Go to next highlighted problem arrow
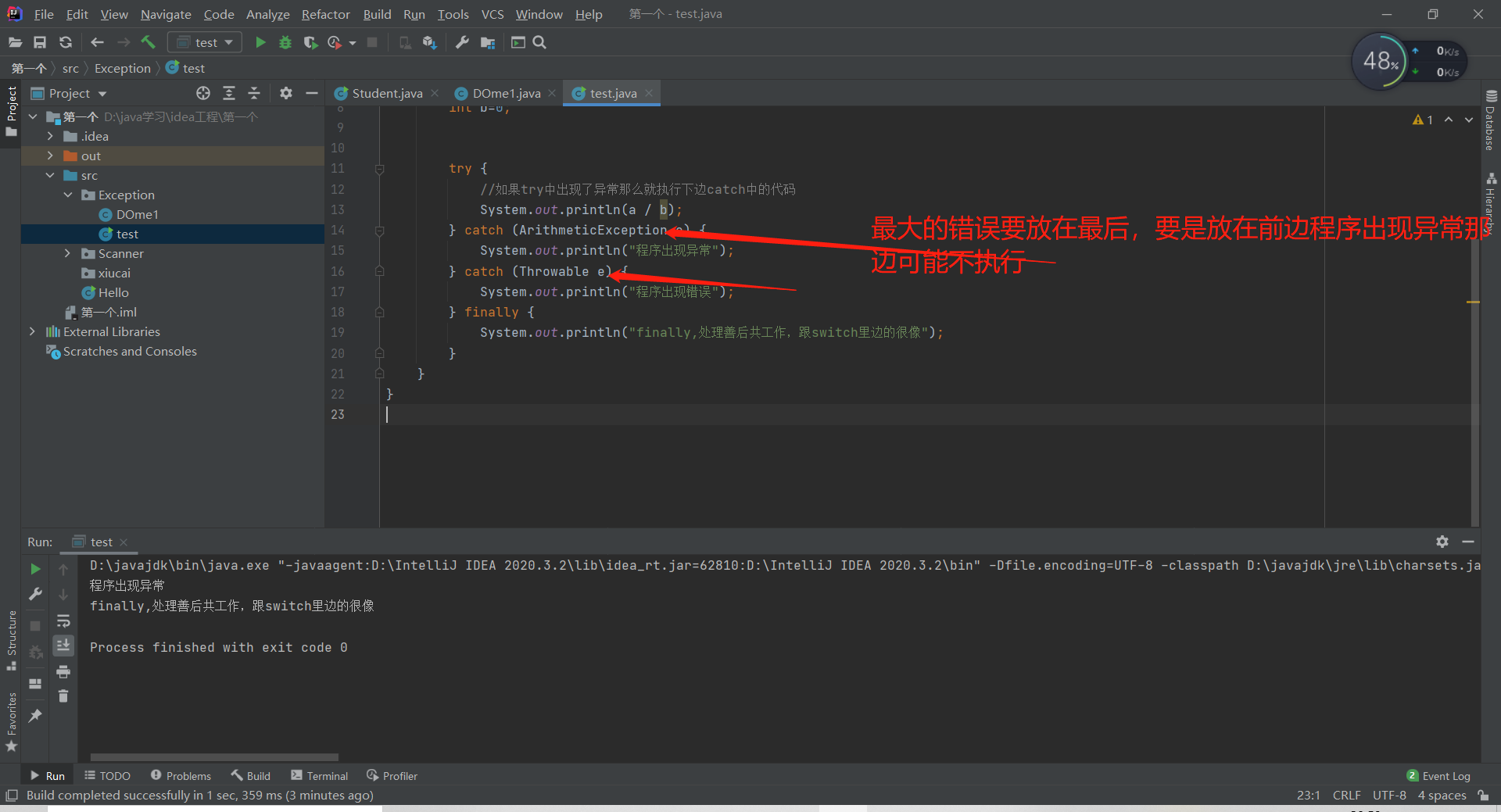Image resolution: width=1501 pixels, height=812 pixels. pyautogui.click(x=1469, y=120)
